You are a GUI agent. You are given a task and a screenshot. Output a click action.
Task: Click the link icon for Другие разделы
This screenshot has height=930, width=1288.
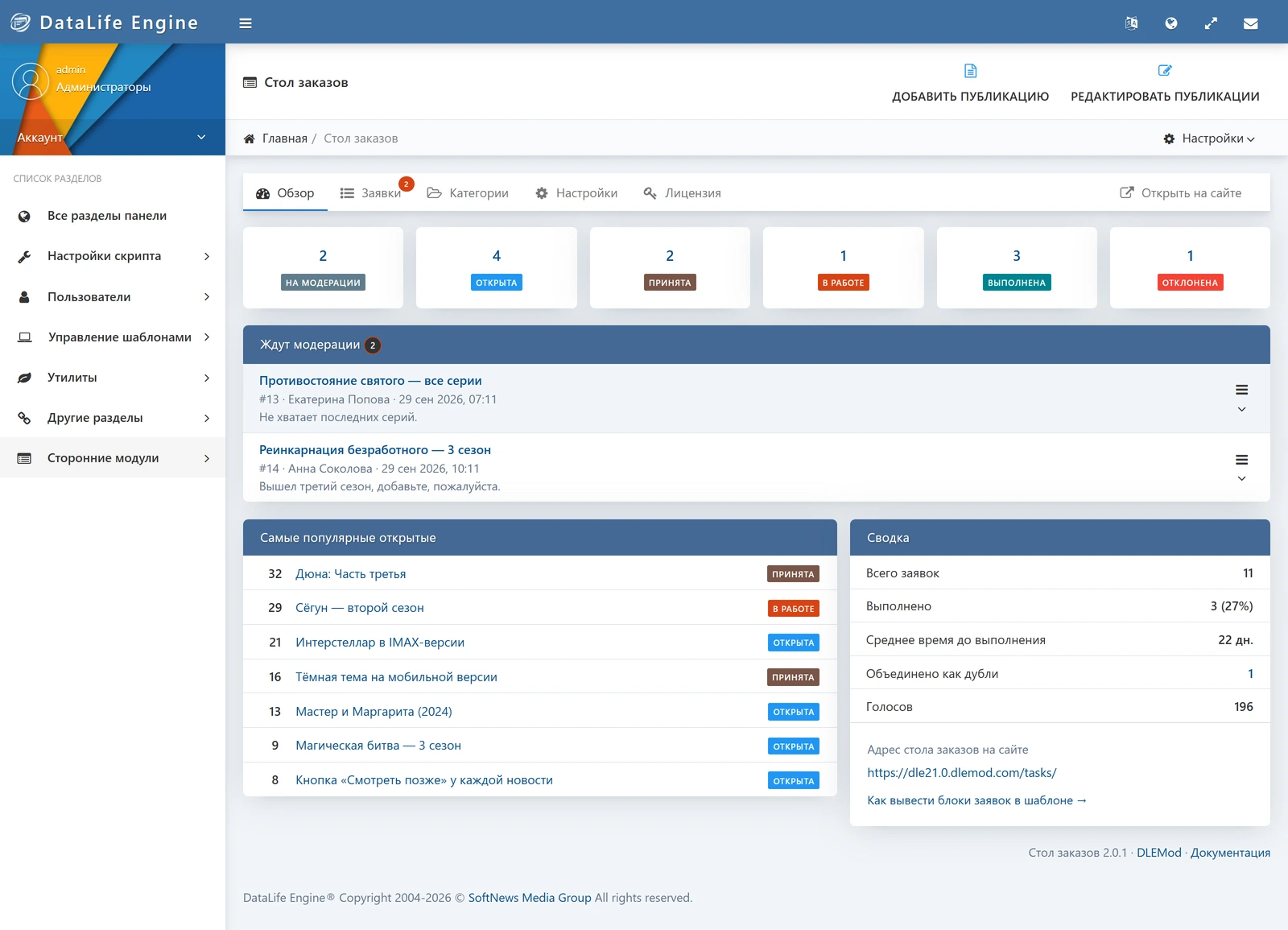tap(24, 418)
